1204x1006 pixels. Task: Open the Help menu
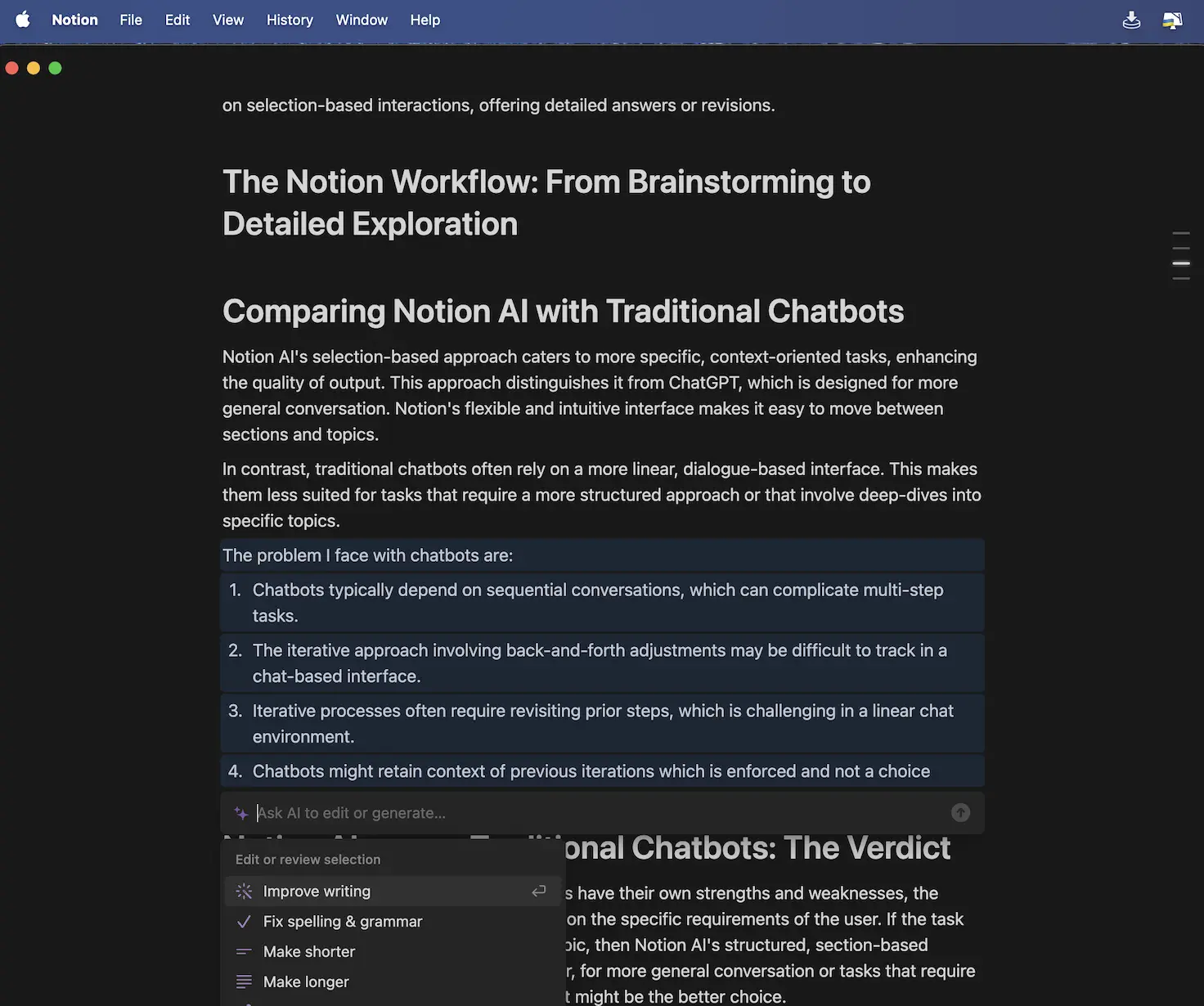click(425, 20)
